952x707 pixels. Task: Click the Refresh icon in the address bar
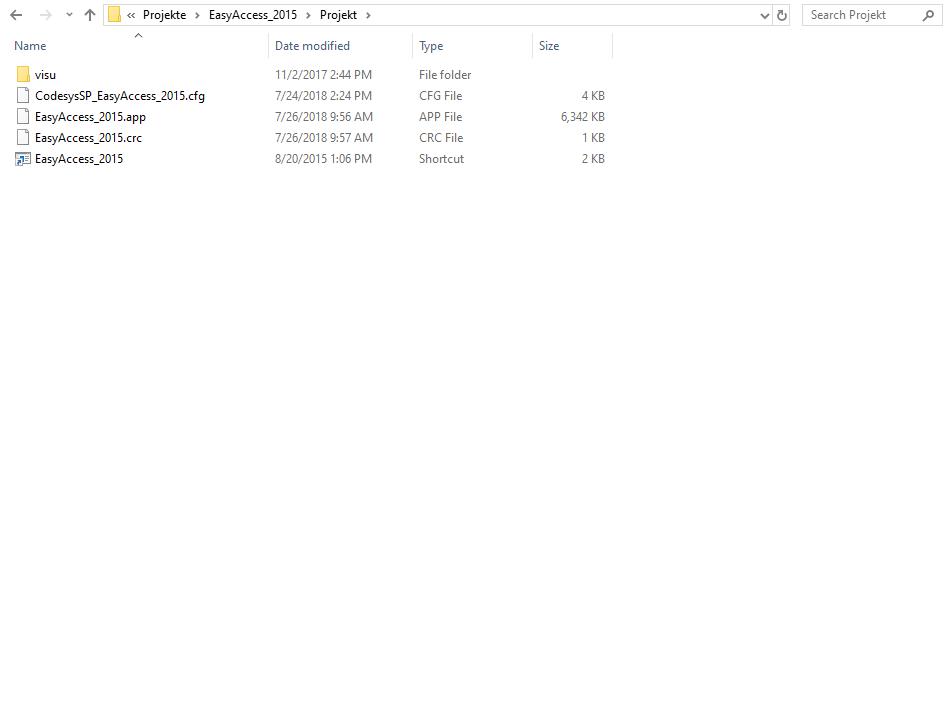point(782,14)
